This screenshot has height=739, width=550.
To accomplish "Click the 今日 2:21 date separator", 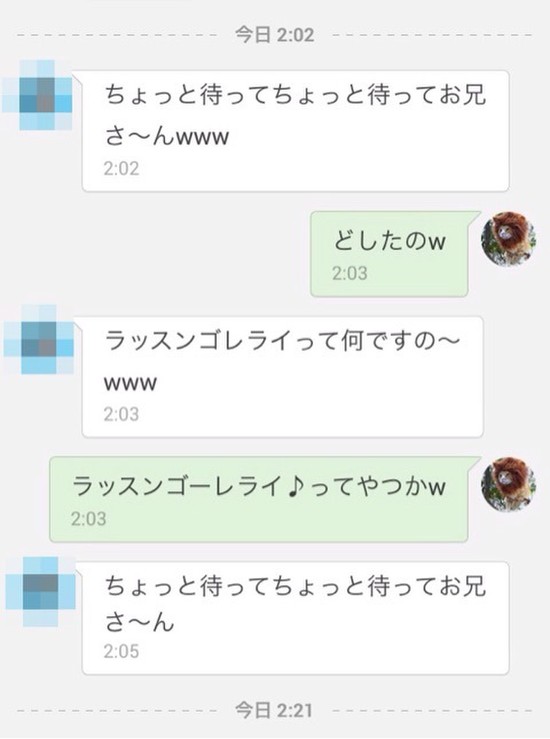I will tap(275, 710).
